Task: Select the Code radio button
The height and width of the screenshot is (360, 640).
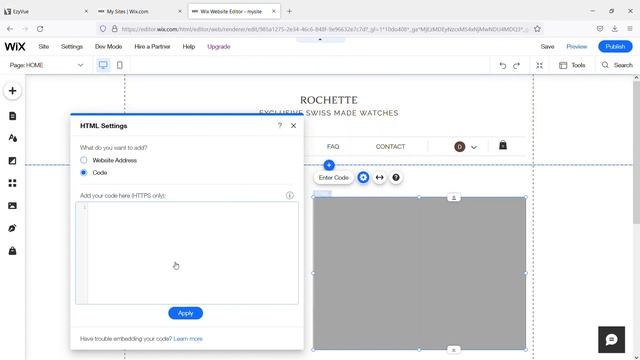Action: coord(84,173)
